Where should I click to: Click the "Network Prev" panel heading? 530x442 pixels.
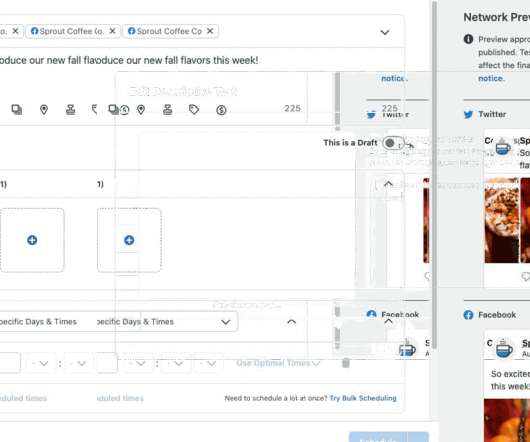point(497,17)
